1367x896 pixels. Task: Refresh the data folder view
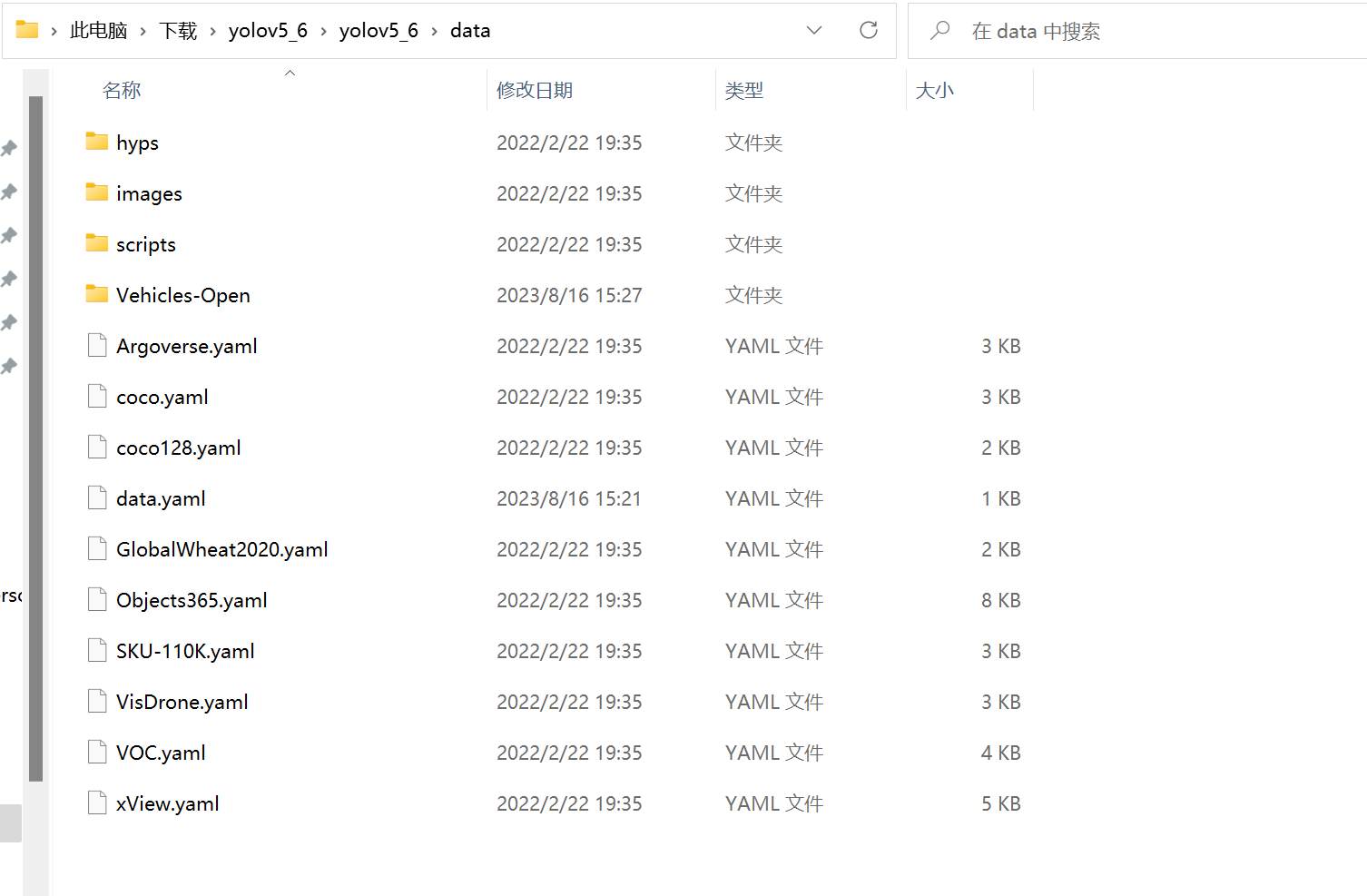click(869, 30)
